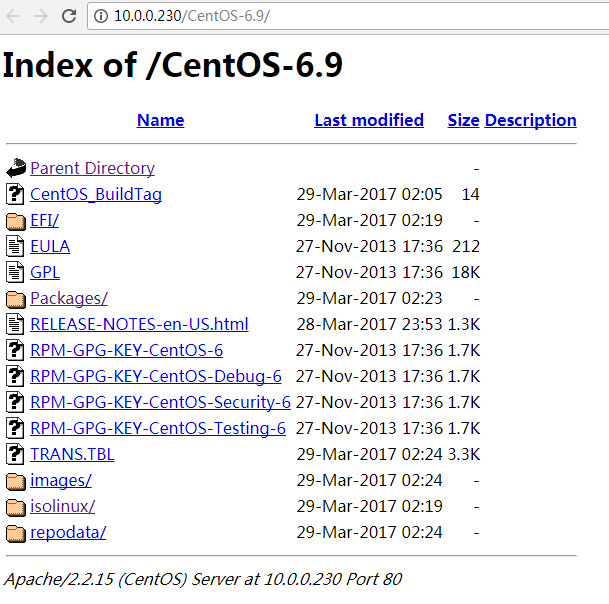The height and width of the screenshot is (604, 609).
Task: Open the EFI/ folder
Action: (45, 220)
